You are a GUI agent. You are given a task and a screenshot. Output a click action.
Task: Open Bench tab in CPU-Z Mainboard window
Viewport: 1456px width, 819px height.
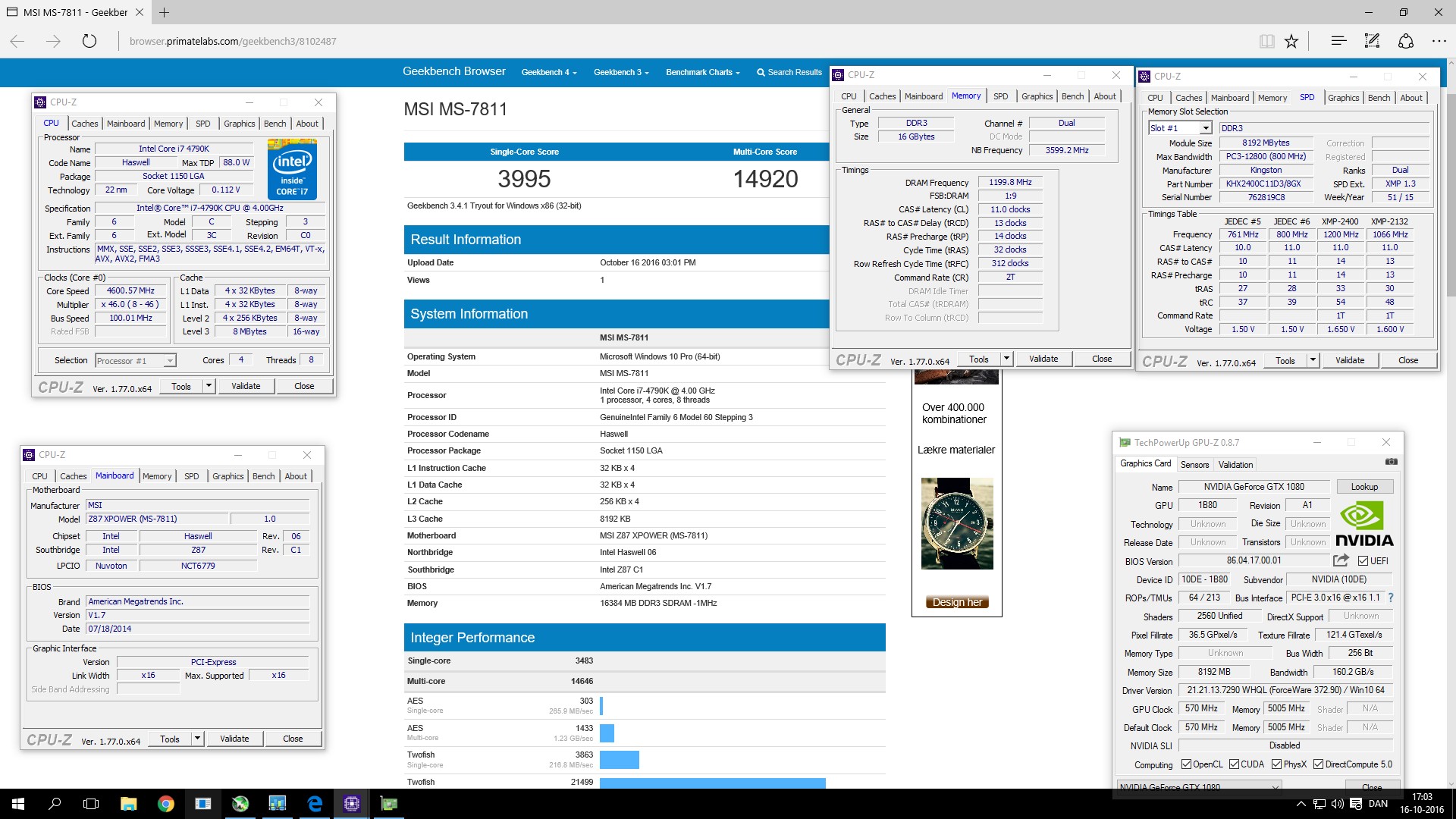coord(264,476)
